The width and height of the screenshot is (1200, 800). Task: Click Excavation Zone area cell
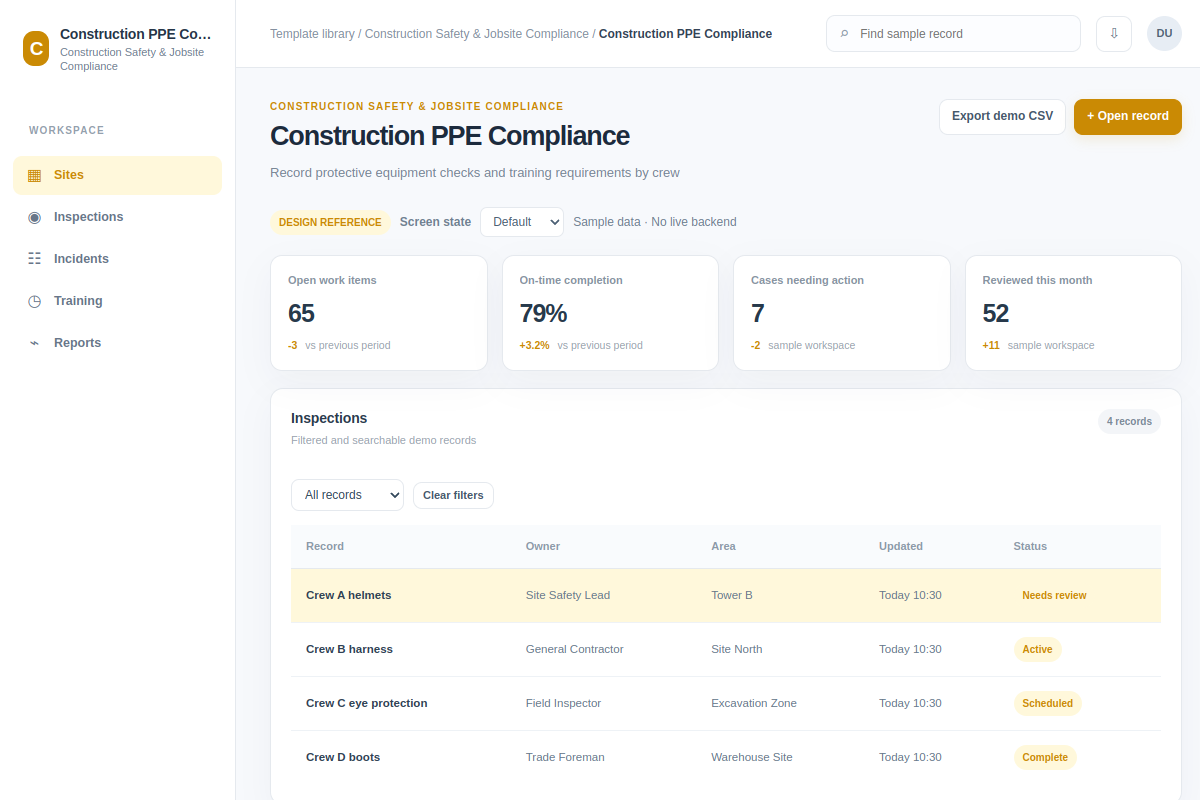tap(754, 703)
